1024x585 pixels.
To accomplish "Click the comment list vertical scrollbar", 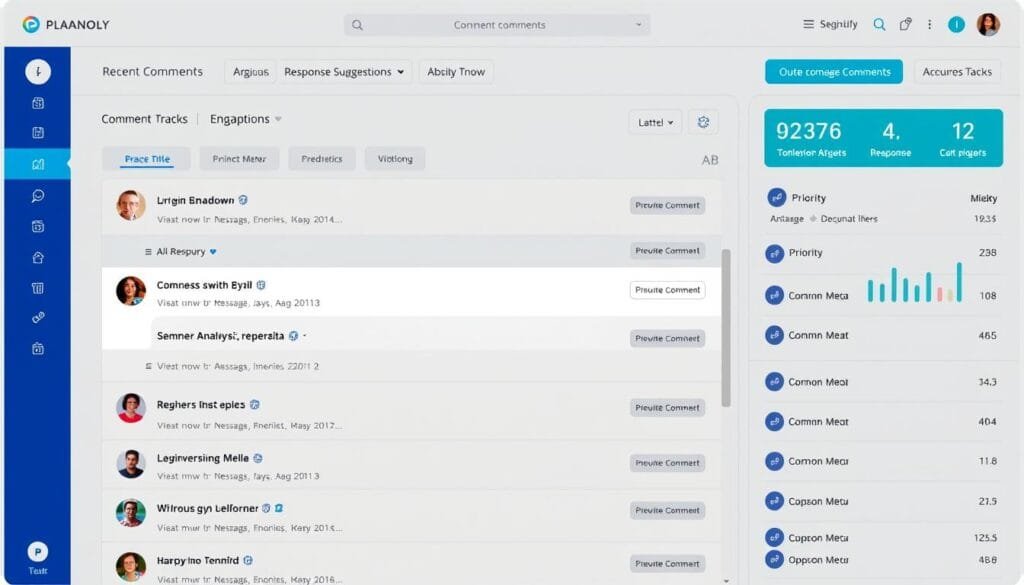I will pos(726,328).
